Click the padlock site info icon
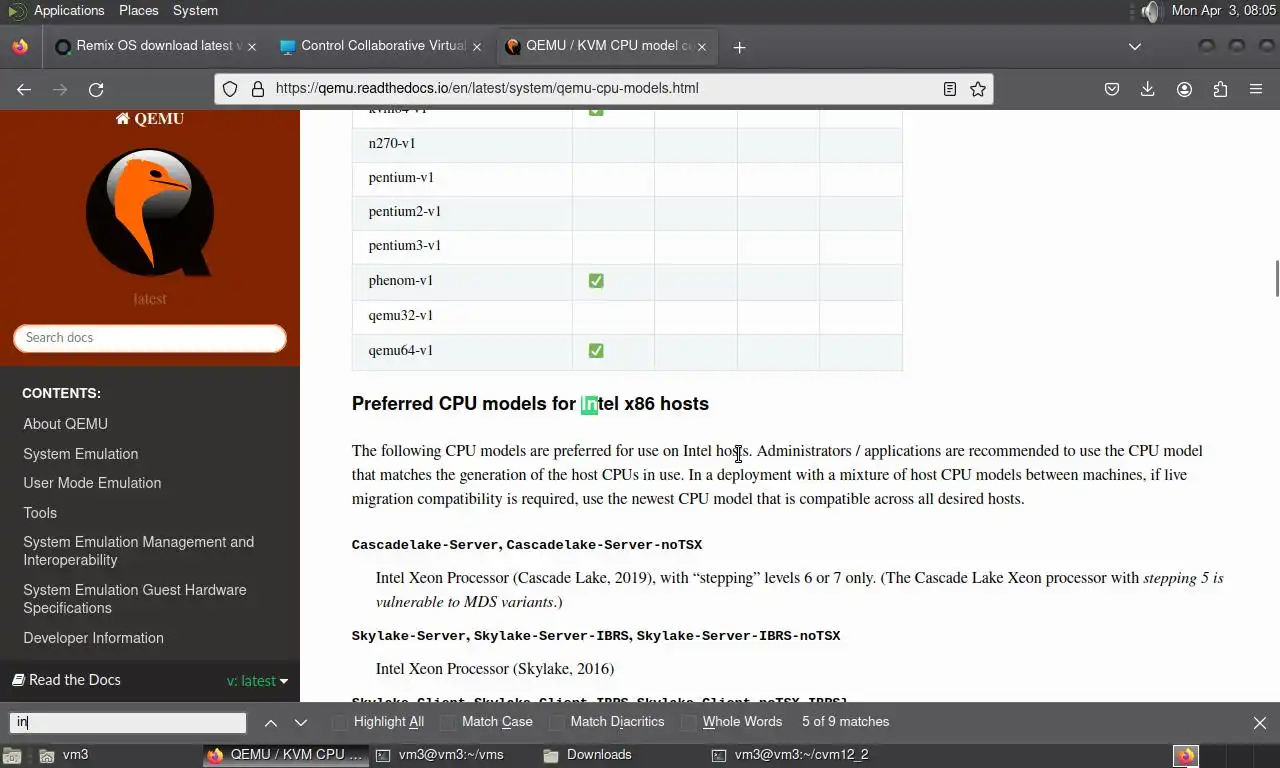This screenshot has height=768, width=1280. [257, 89]
